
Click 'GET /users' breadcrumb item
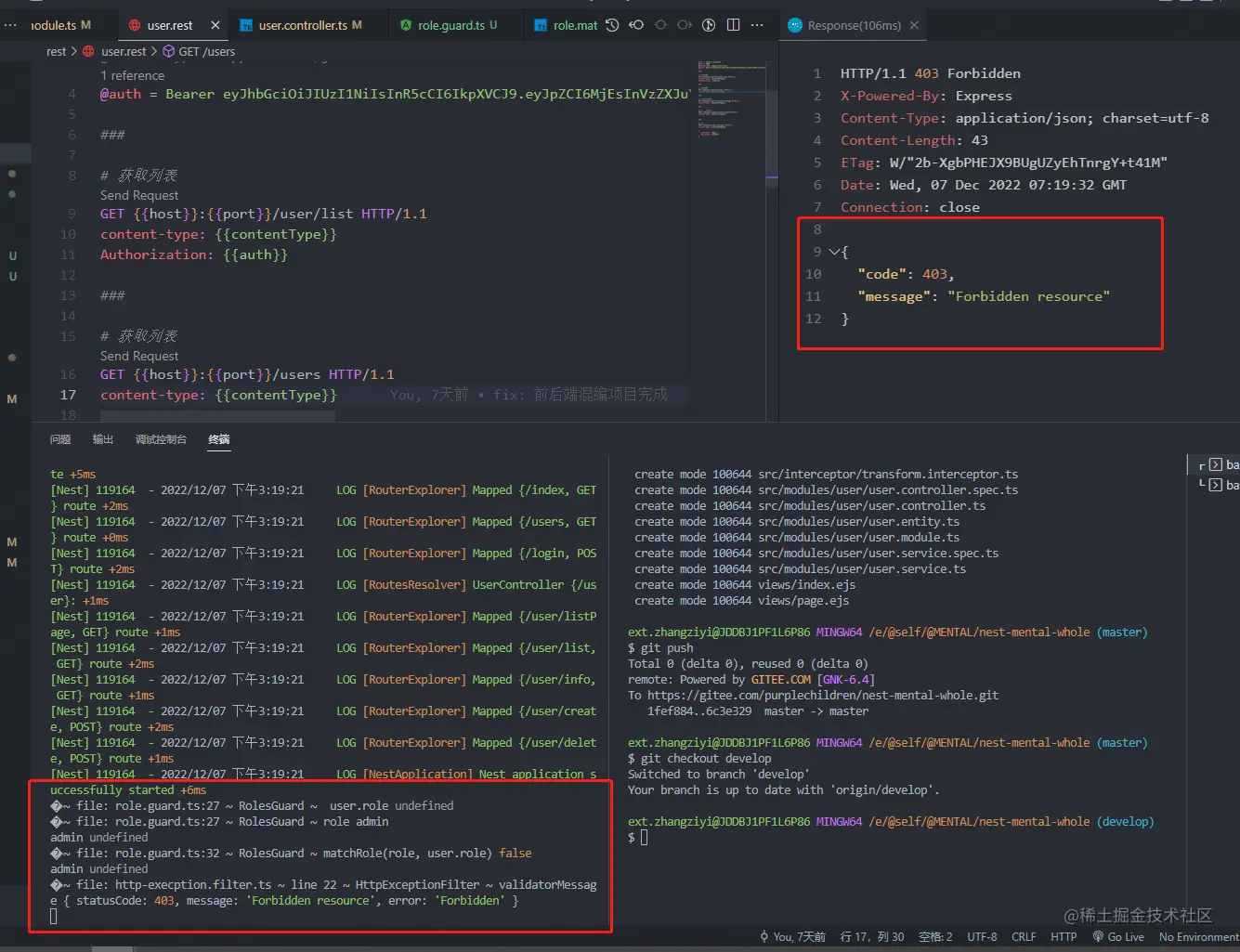[206, 51]
